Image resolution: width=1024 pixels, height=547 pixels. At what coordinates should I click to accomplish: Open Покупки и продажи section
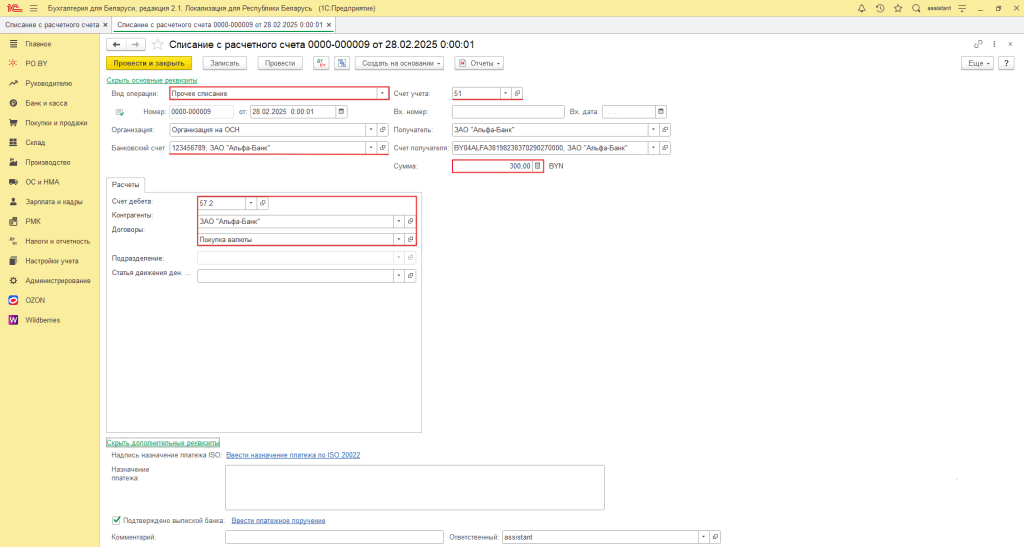pos(56,123)
